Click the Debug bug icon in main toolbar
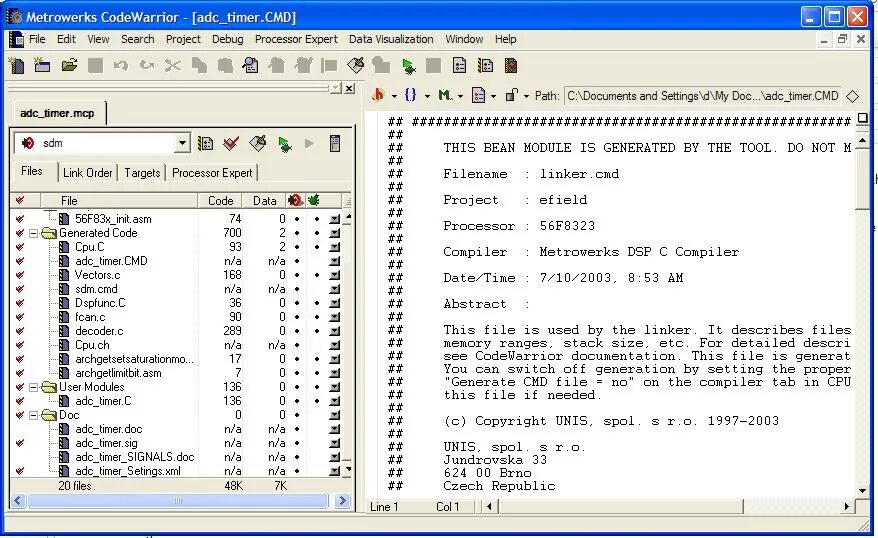 [409, 66]
